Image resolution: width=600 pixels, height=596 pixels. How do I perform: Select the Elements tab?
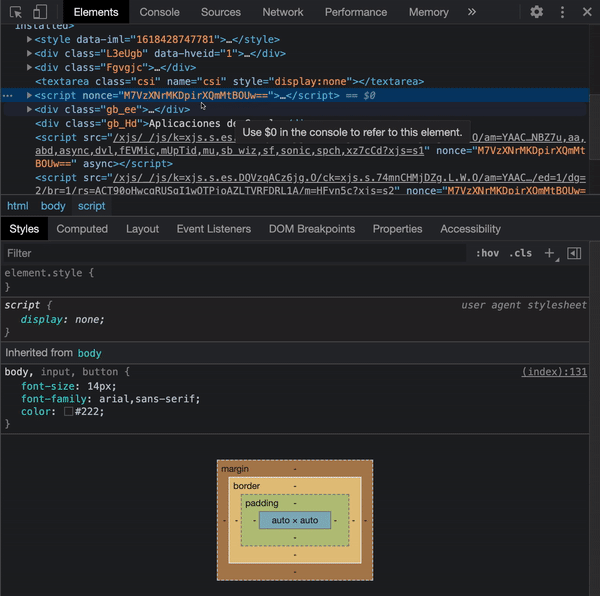point(96,12)
